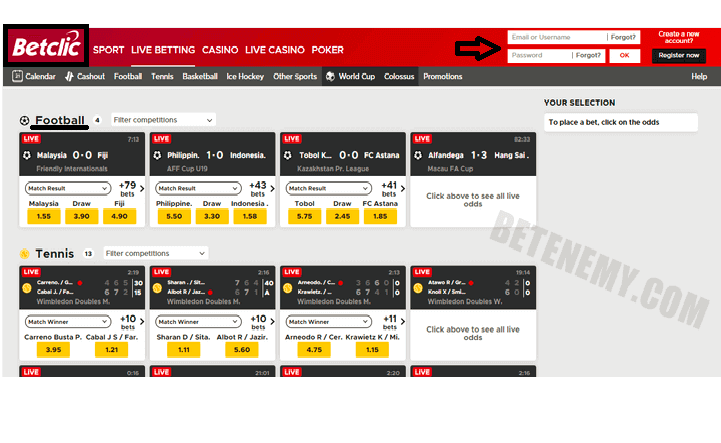721x443 pixels.
Task: Go to Tennis in the sports navigation
Action: click(162, 76)
